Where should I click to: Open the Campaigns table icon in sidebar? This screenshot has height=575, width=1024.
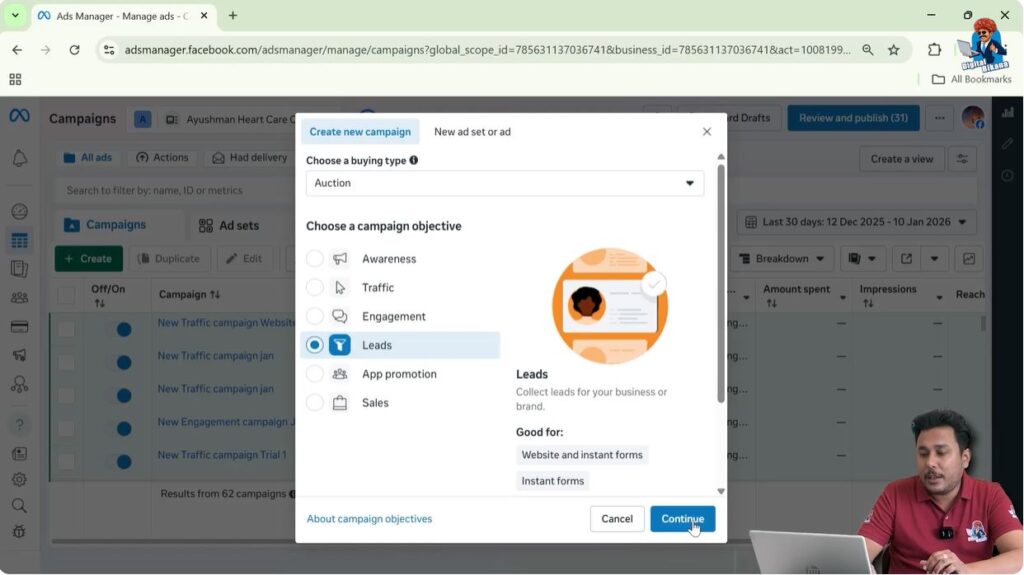20,240
